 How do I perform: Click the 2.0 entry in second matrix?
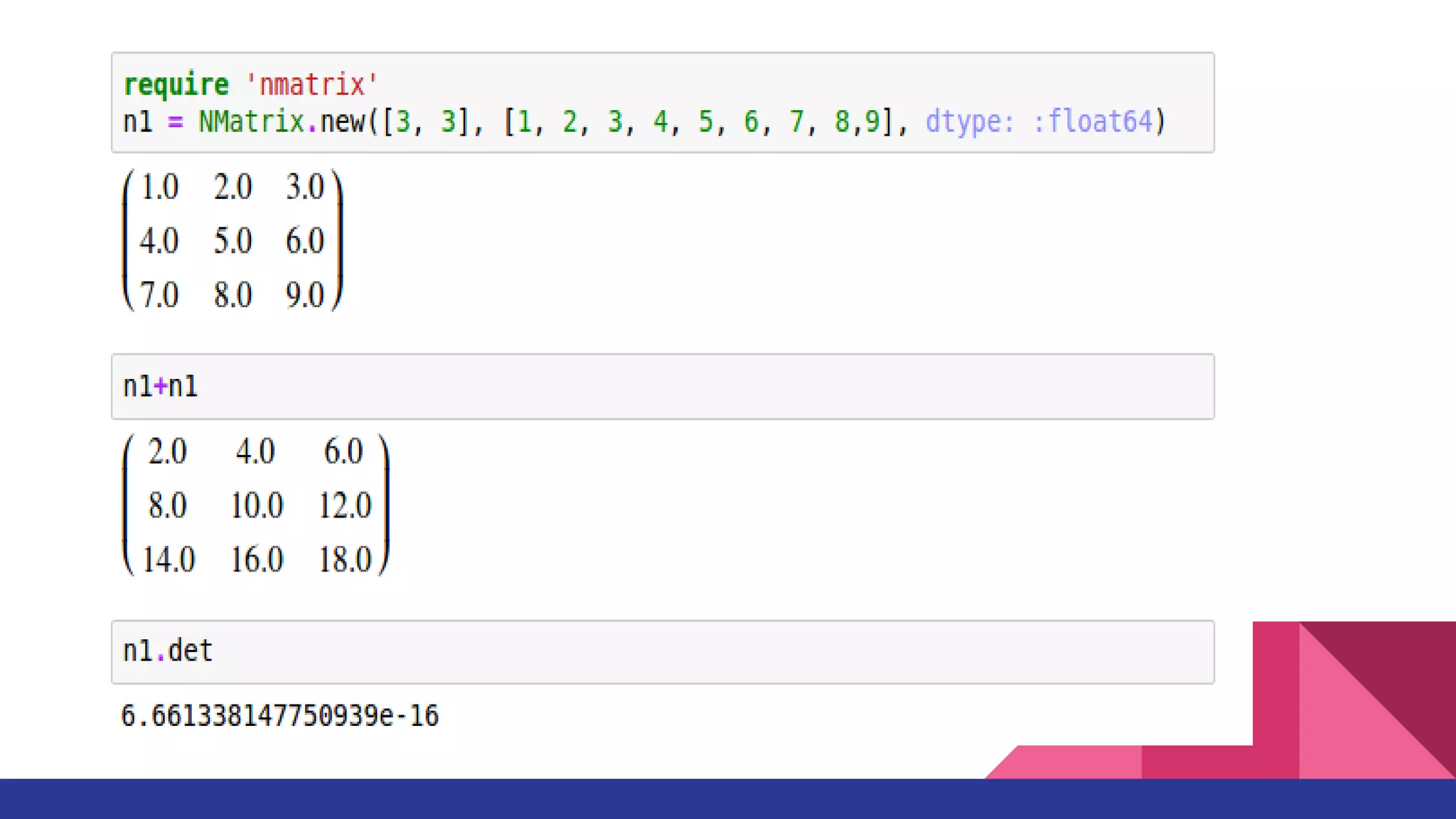167,451
